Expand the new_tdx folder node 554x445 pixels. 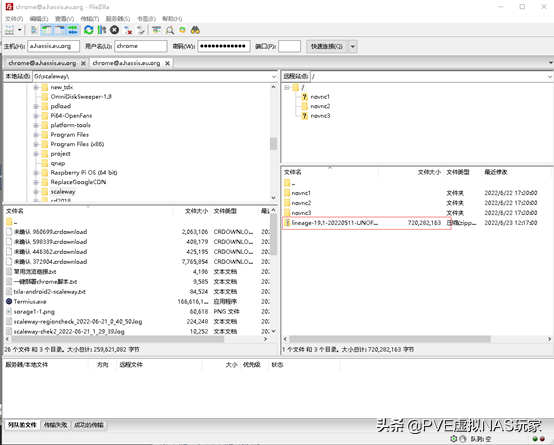[x=36, y=87]
